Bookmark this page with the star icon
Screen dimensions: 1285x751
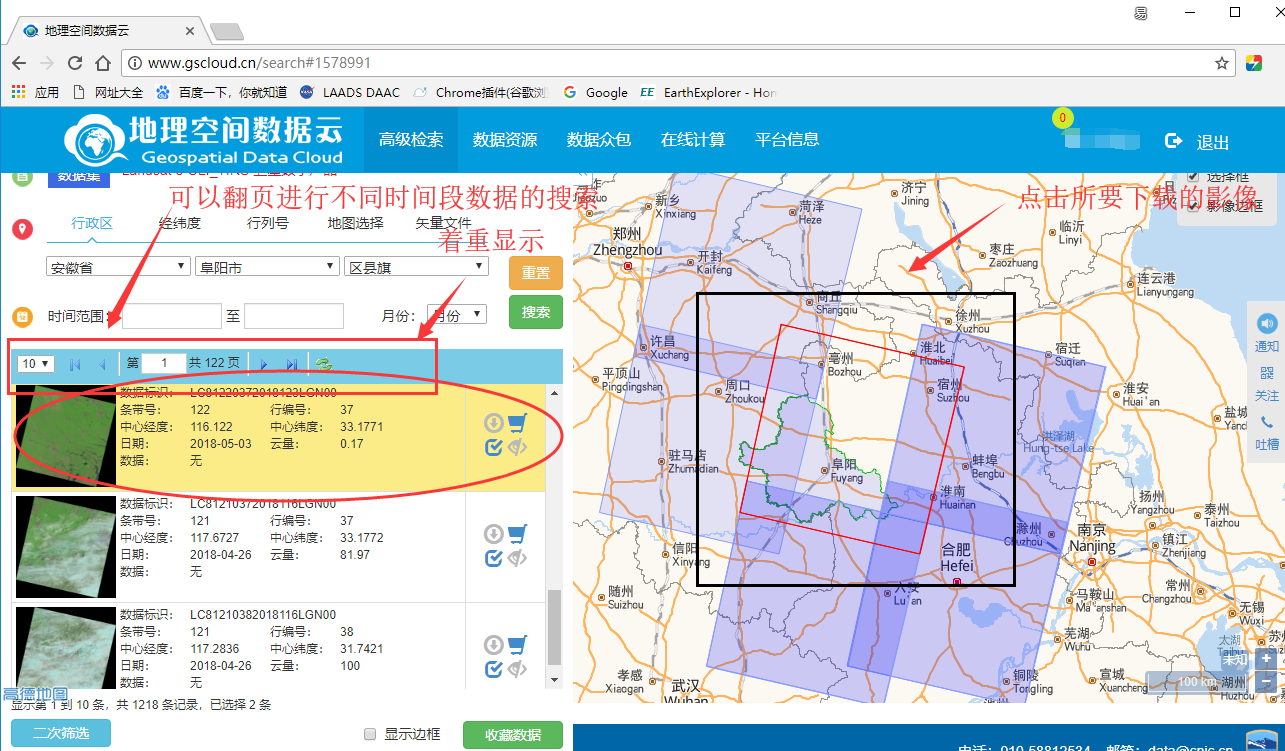click(1222, 63)
